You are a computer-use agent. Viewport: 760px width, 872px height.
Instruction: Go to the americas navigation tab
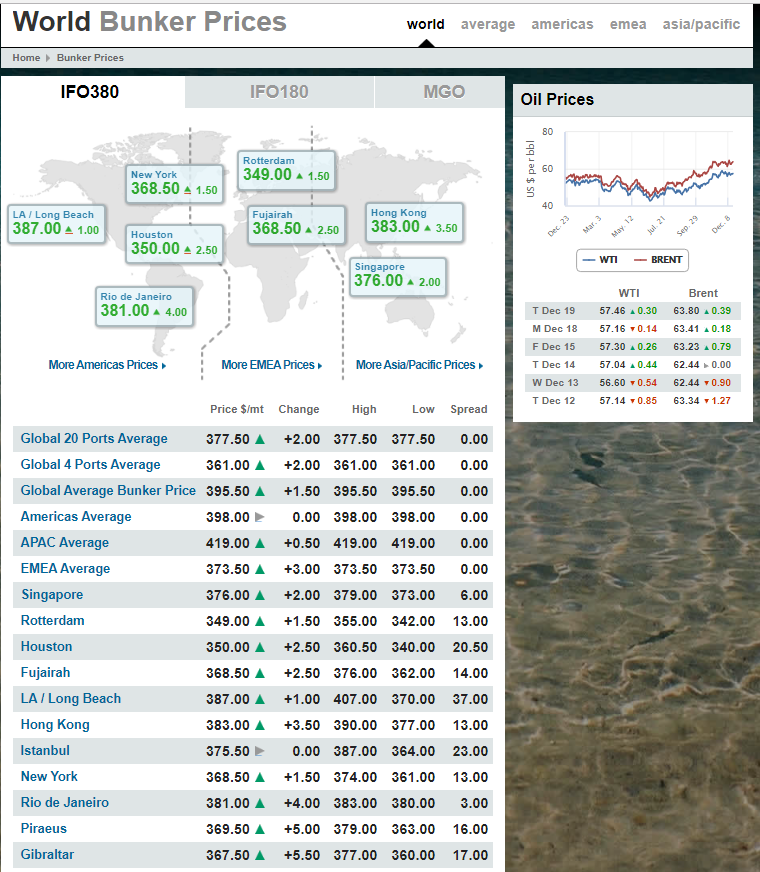tap(562, 24)
